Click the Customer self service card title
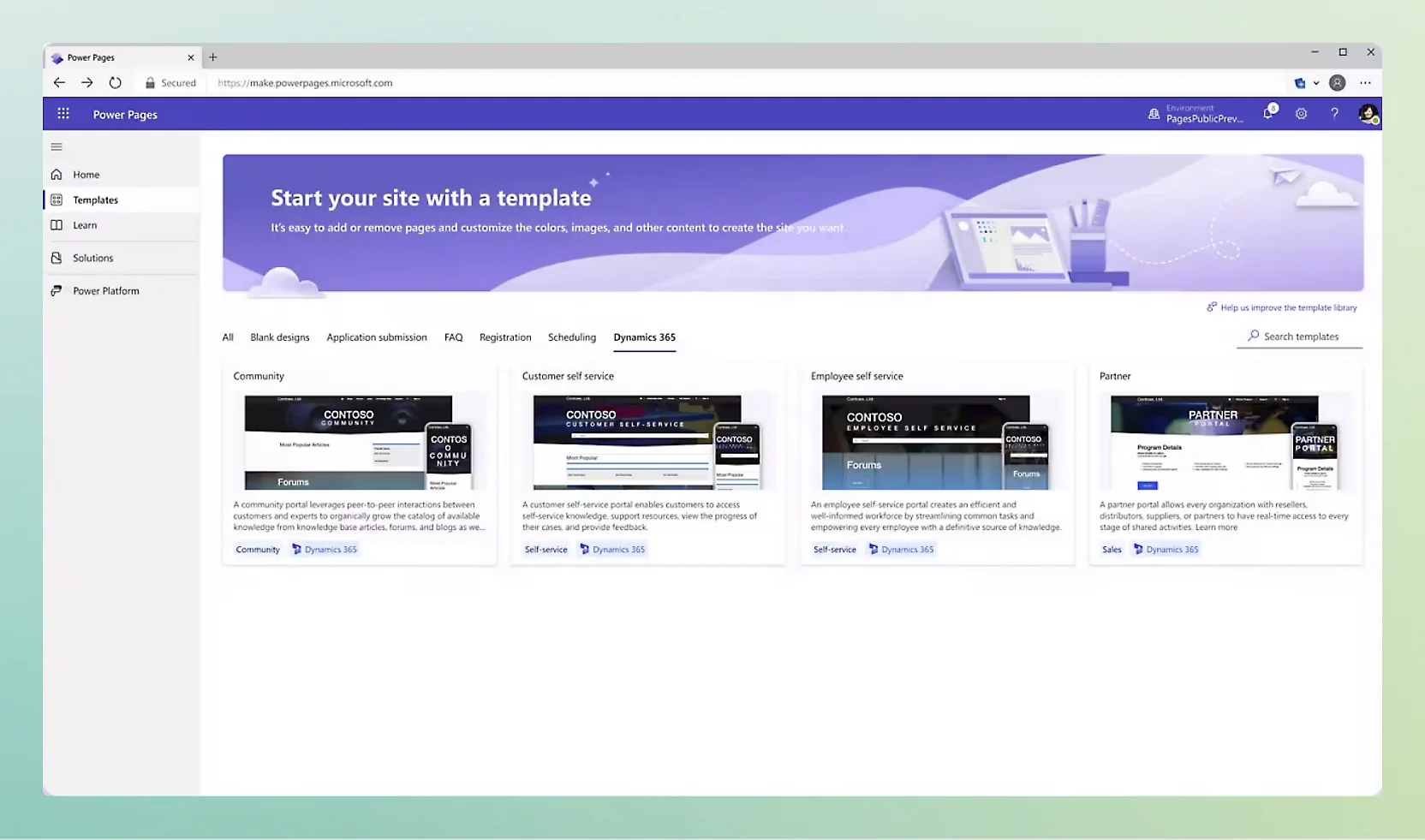This screenshot has height=840, width=1425. [x=568, y=376]
